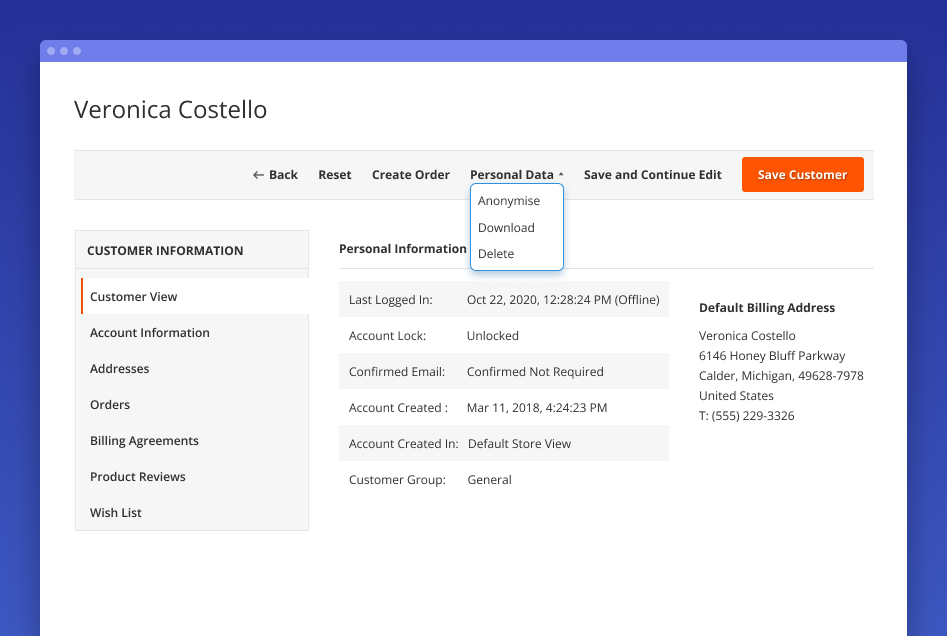Open the Product Reviews section

point(137,476)
